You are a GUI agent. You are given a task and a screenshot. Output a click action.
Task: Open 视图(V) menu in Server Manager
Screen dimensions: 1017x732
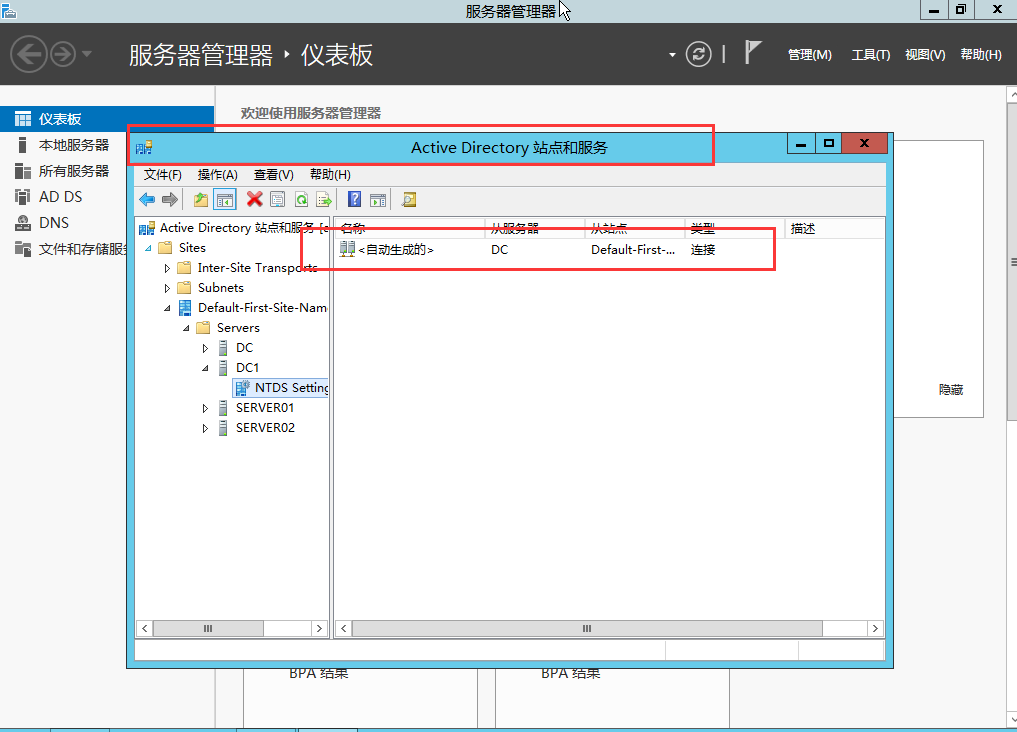925,55
